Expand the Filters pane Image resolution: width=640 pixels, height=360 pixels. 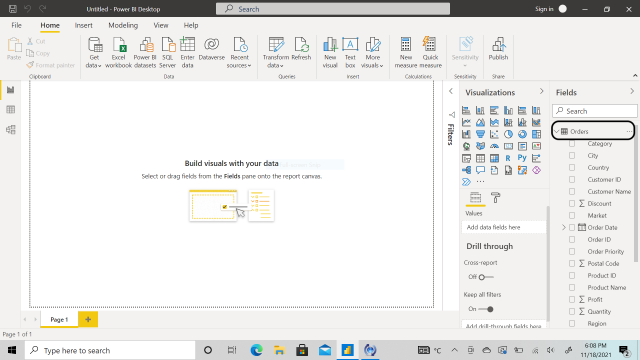[451, 91]
